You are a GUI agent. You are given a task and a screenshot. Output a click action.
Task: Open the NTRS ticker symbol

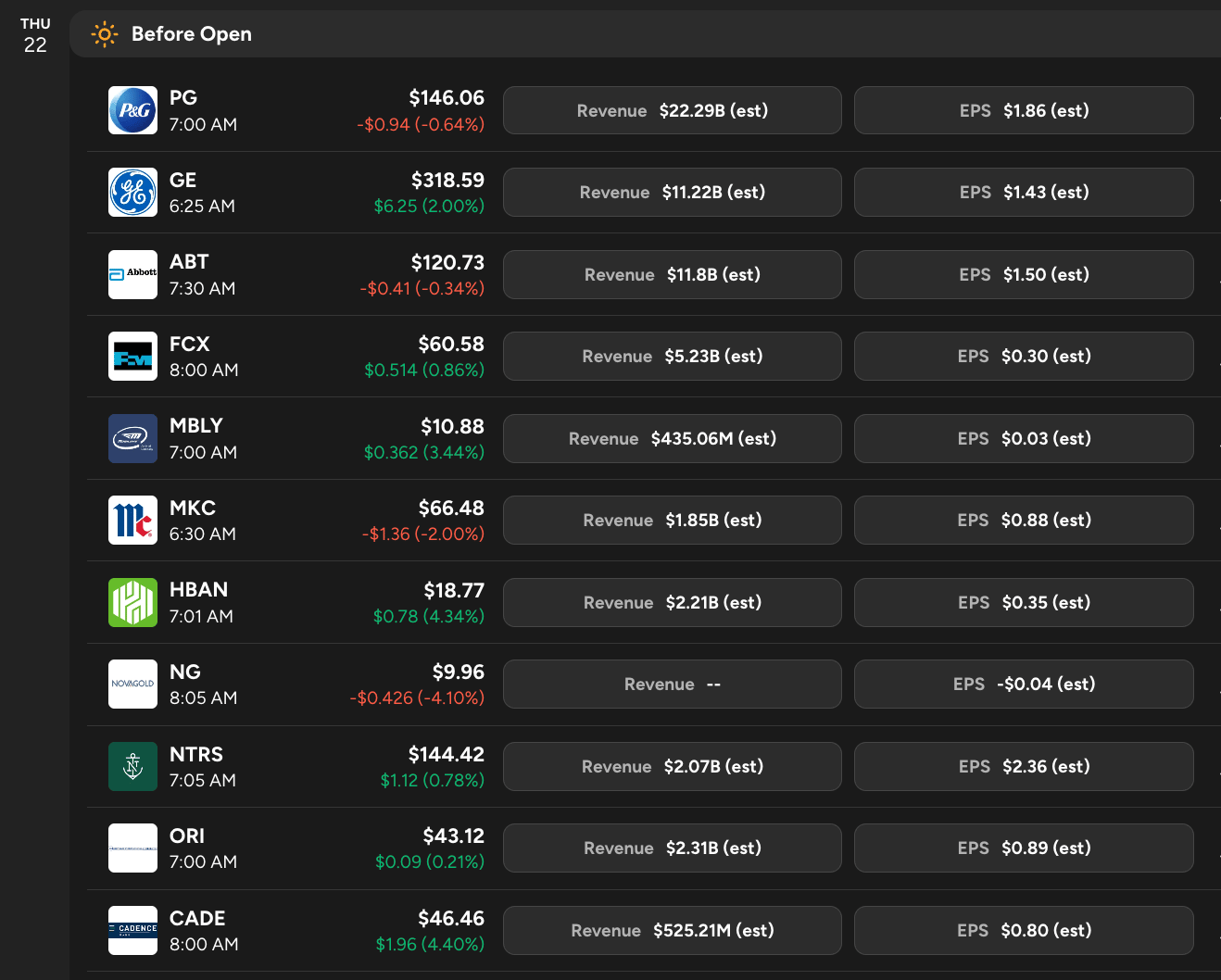(x=196, y=754)
